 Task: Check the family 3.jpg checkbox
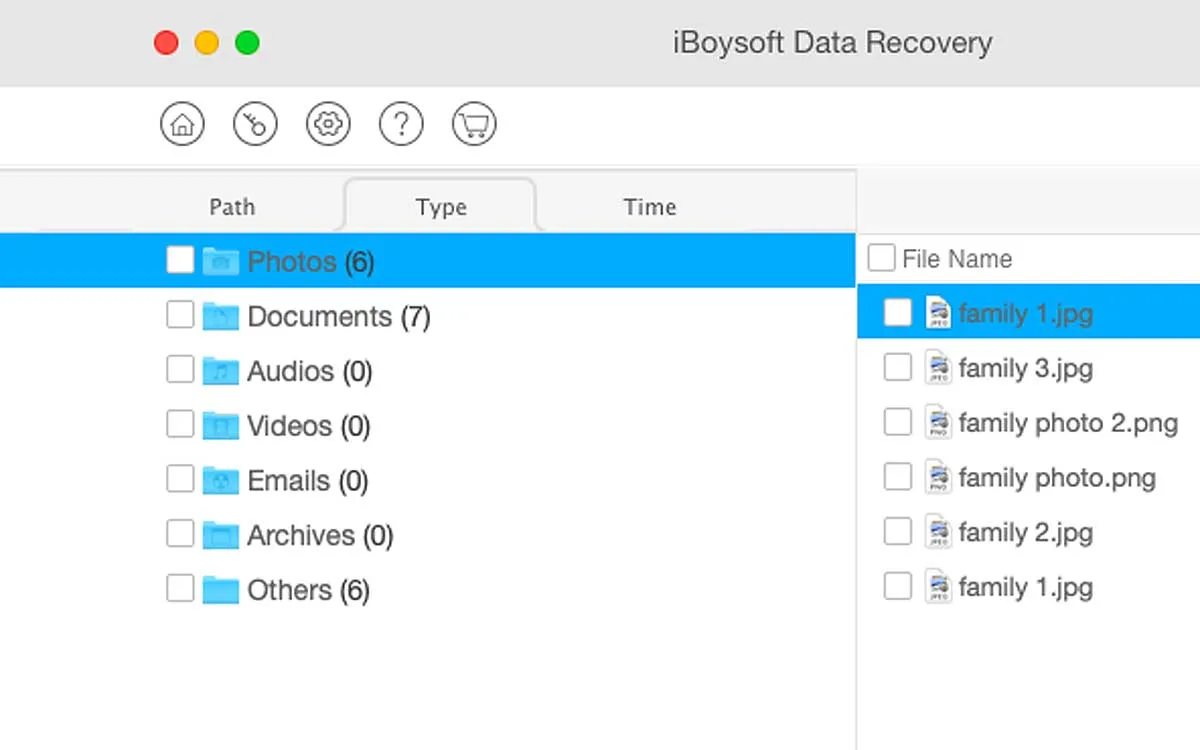[898, 368]
